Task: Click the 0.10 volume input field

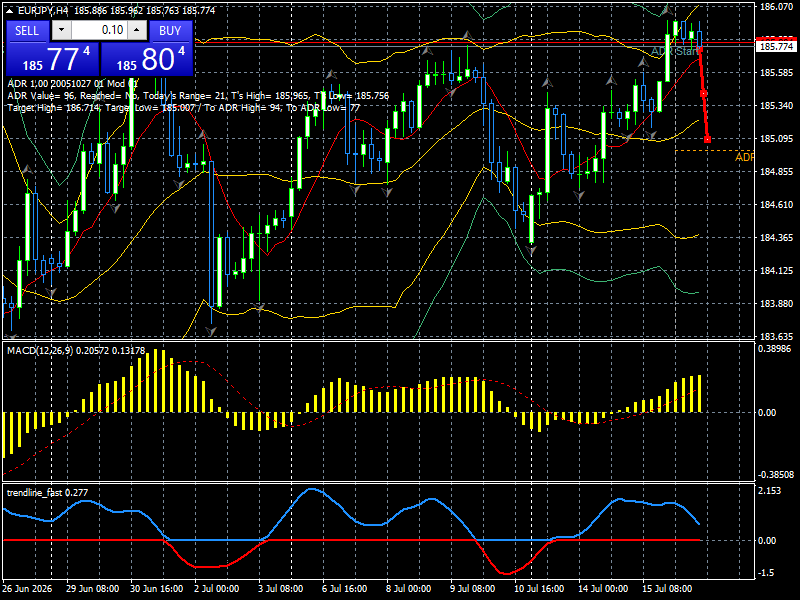Action: 99,30
